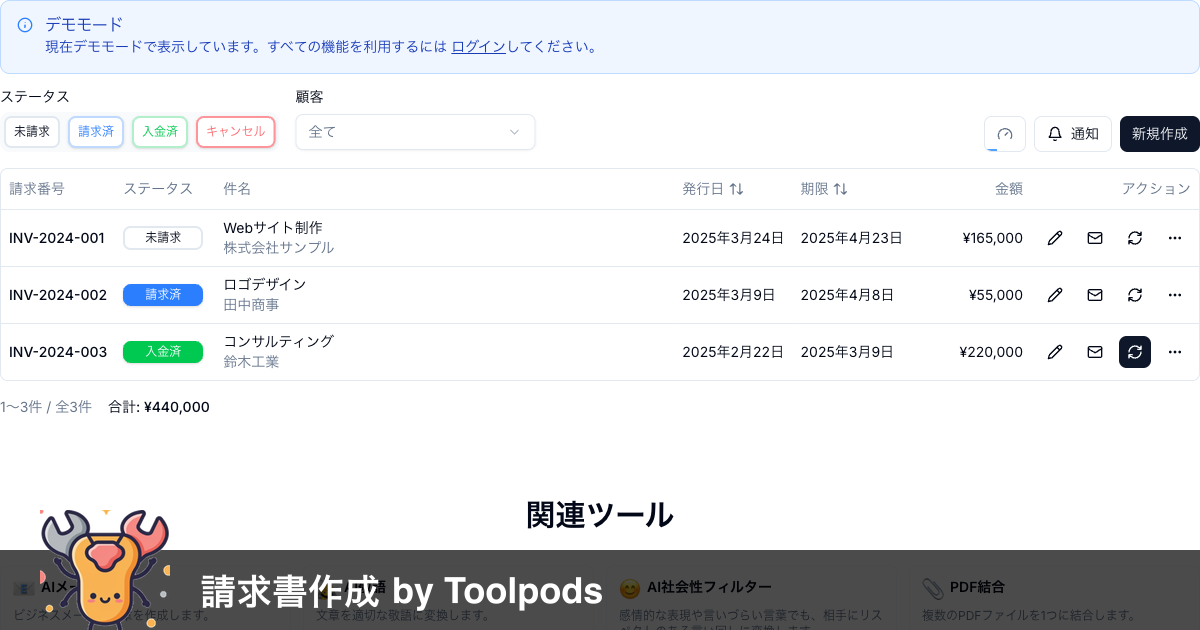Click the gauge usage icon near the top right

coord(1005,133)
